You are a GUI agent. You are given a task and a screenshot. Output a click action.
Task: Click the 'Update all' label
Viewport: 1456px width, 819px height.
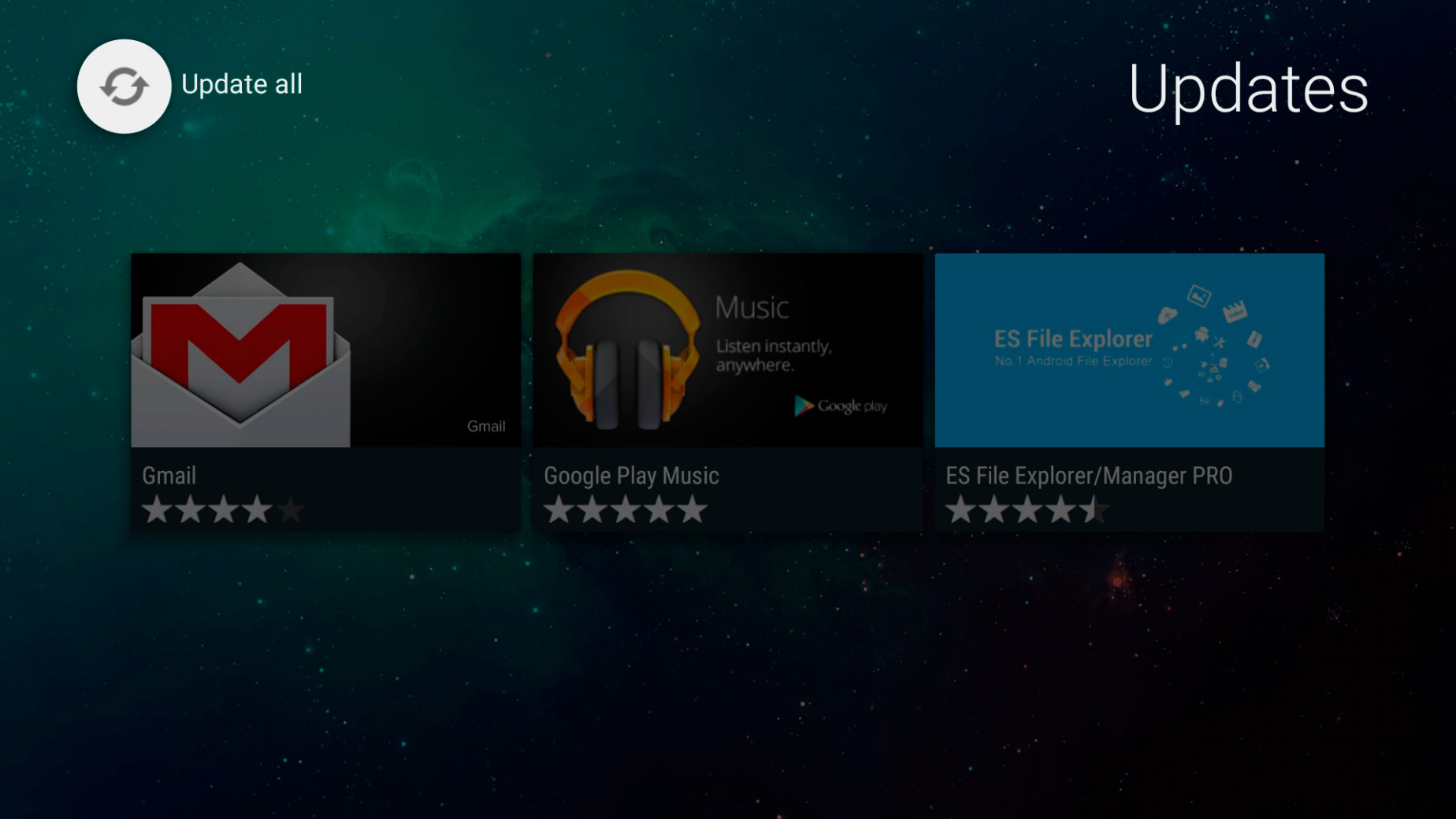[x=242, y=84]
